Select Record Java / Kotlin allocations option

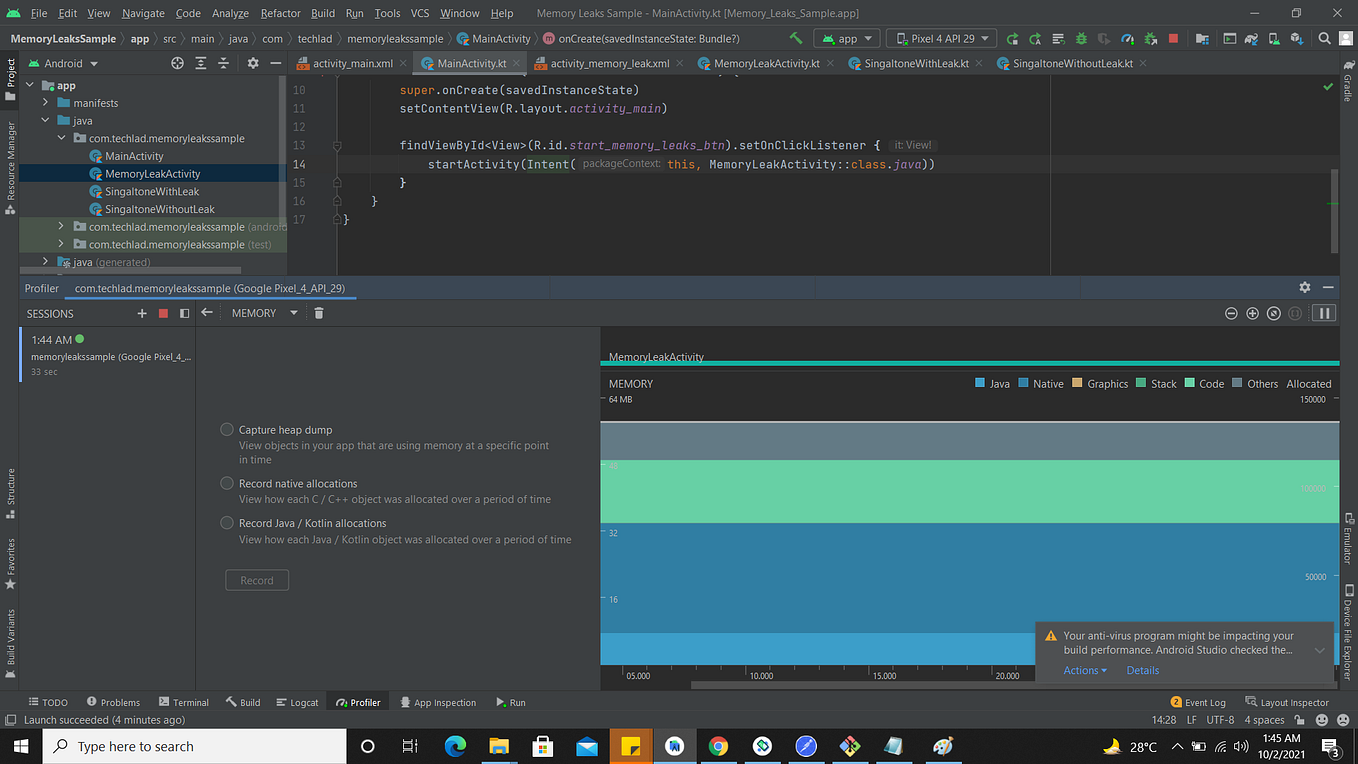click(227, 523)
